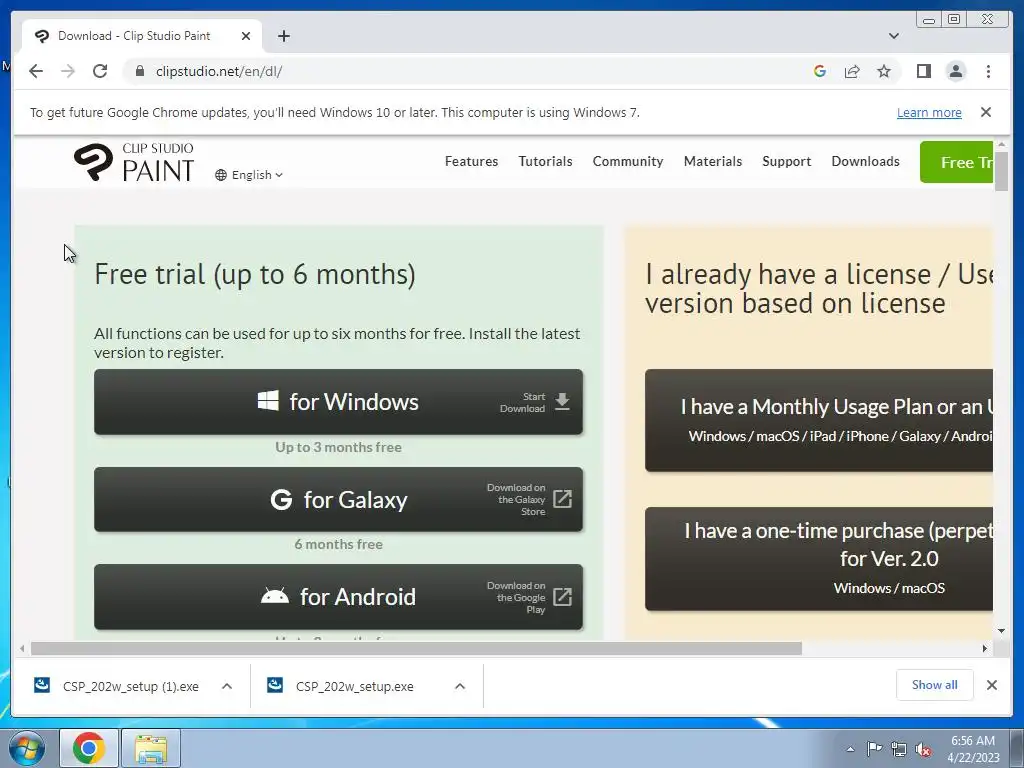Click the horizontal scrollbar left arrow
The height and width of the screenshot is (768, 1024).
point(22,648)
